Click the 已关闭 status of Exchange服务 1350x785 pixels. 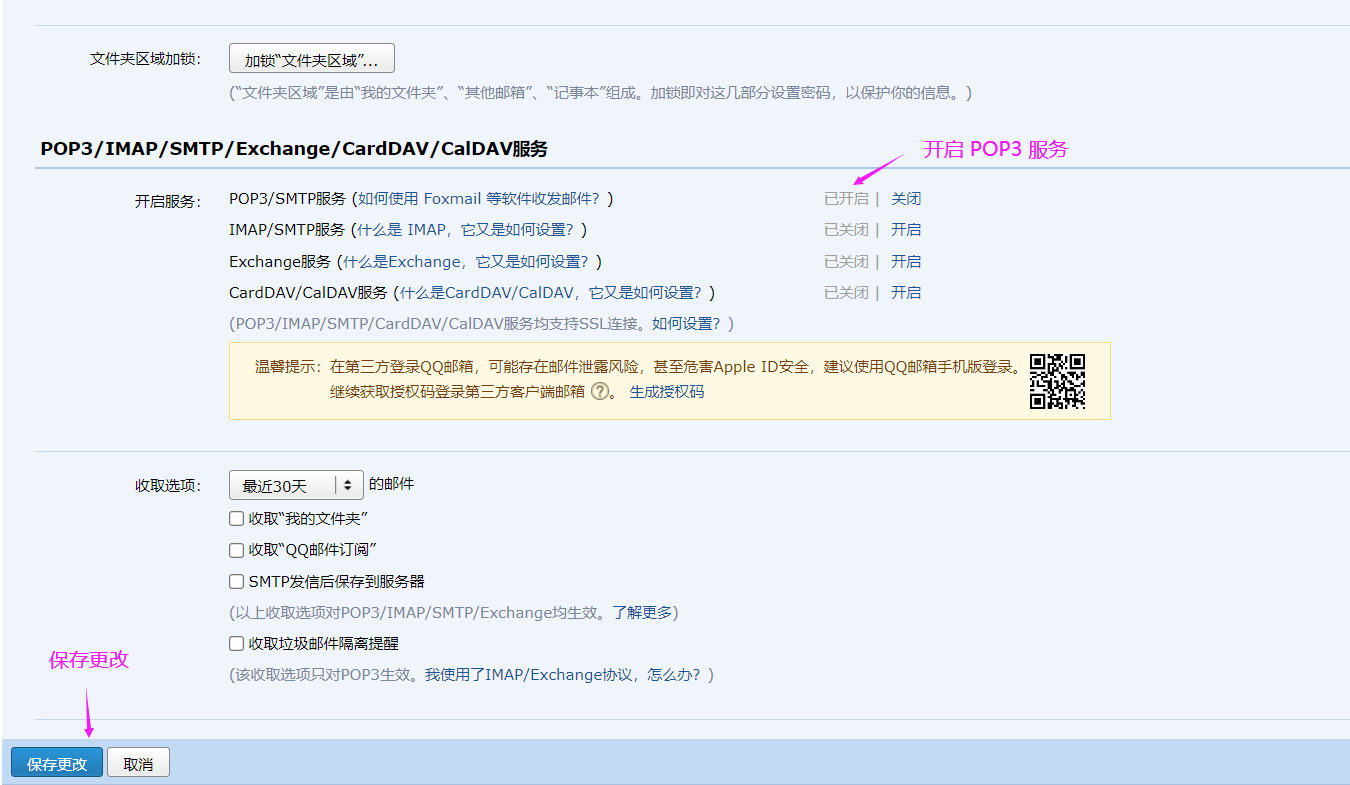click(x=846, y=261)
